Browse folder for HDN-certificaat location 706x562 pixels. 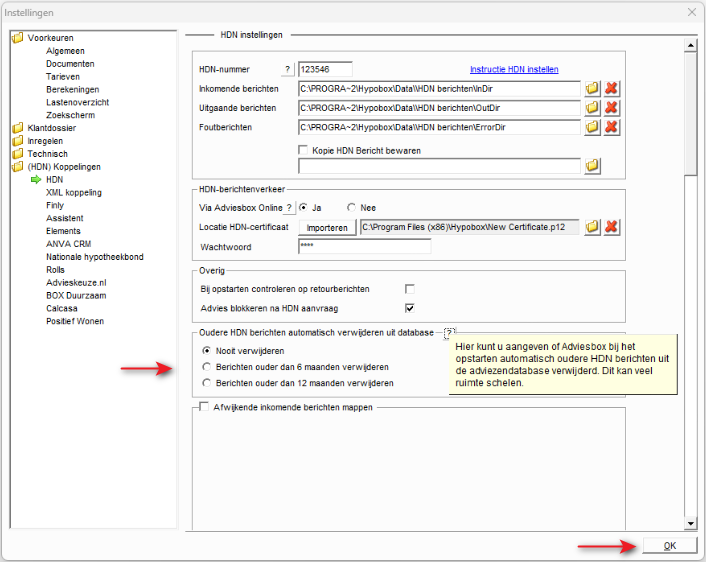(593, 227)
